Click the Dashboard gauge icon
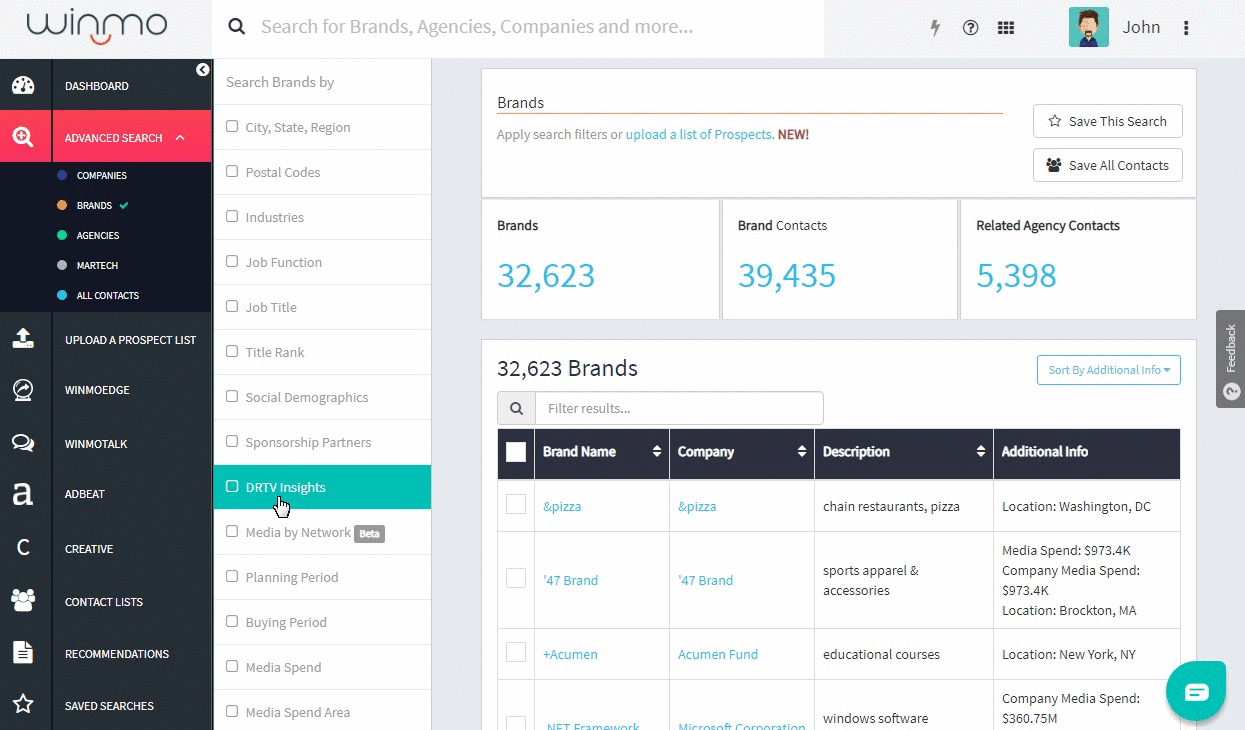The width and height of the screenshot is (1245, 730). pyautogui.click(x=23, y=86)
